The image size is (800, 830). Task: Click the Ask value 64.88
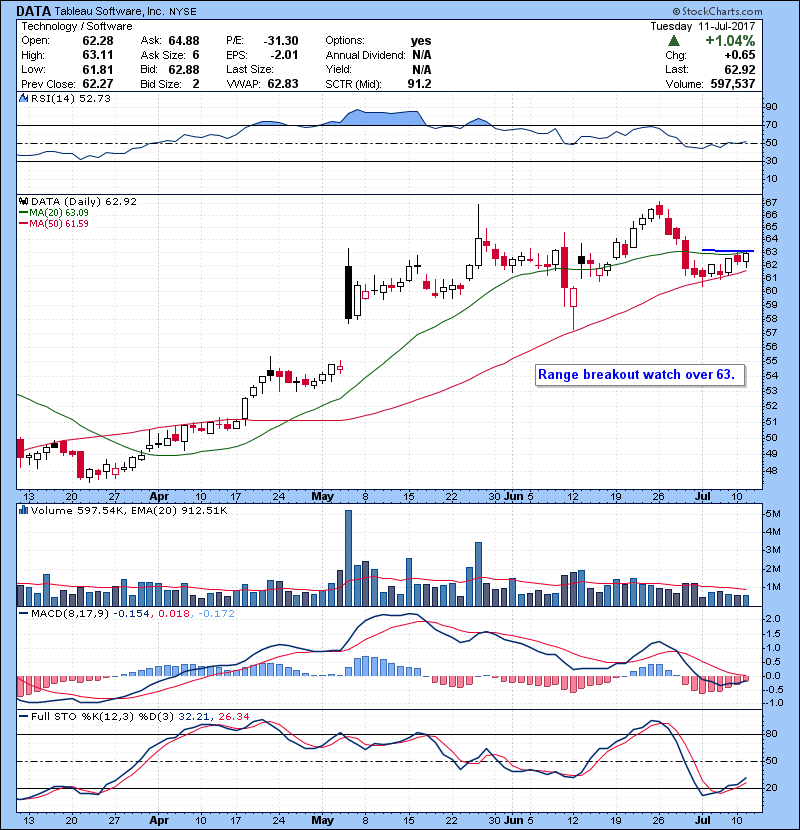(x=184, y=41)
